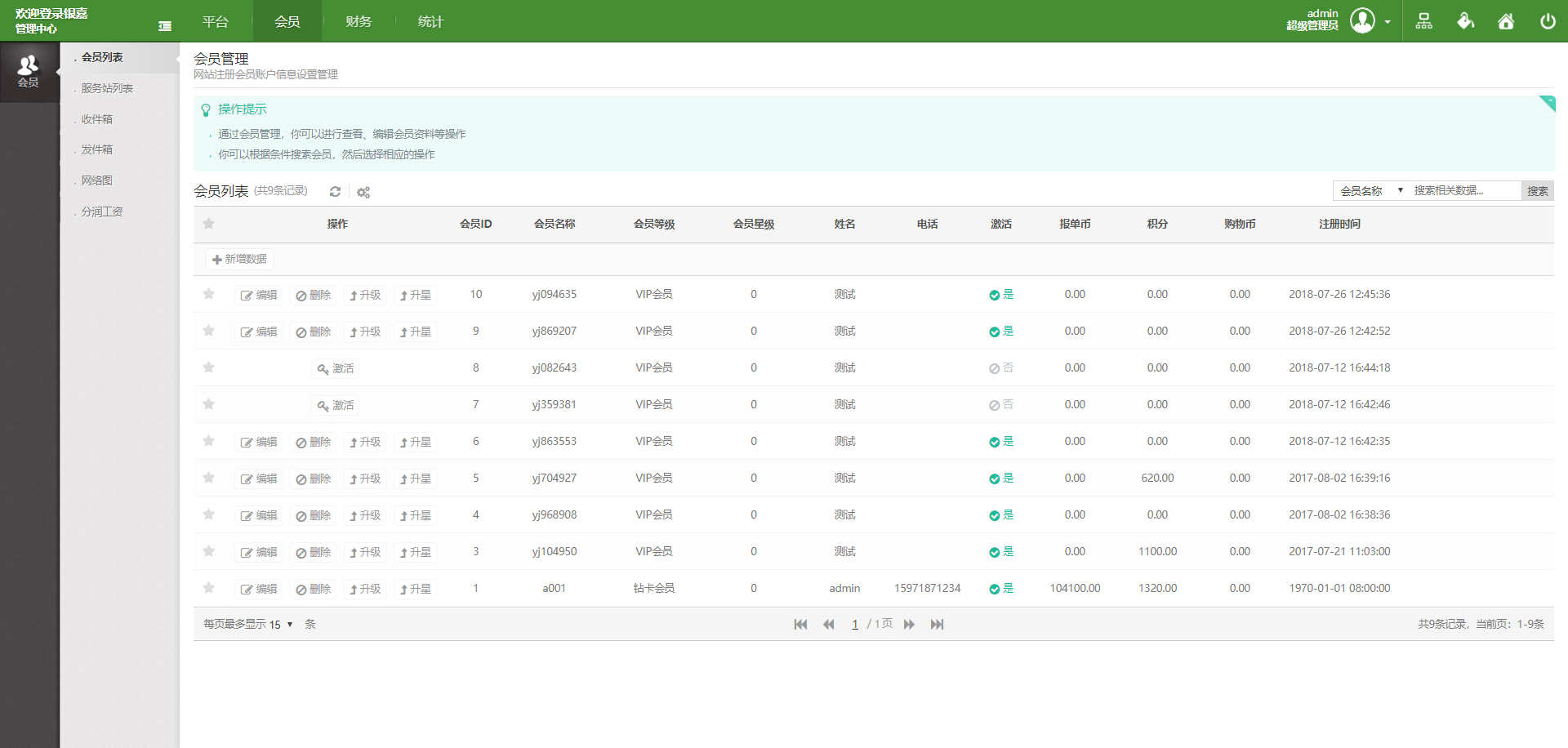Star the member yj968908 row
Viewport: 1568px width, 748px height.
click(208, 514)
